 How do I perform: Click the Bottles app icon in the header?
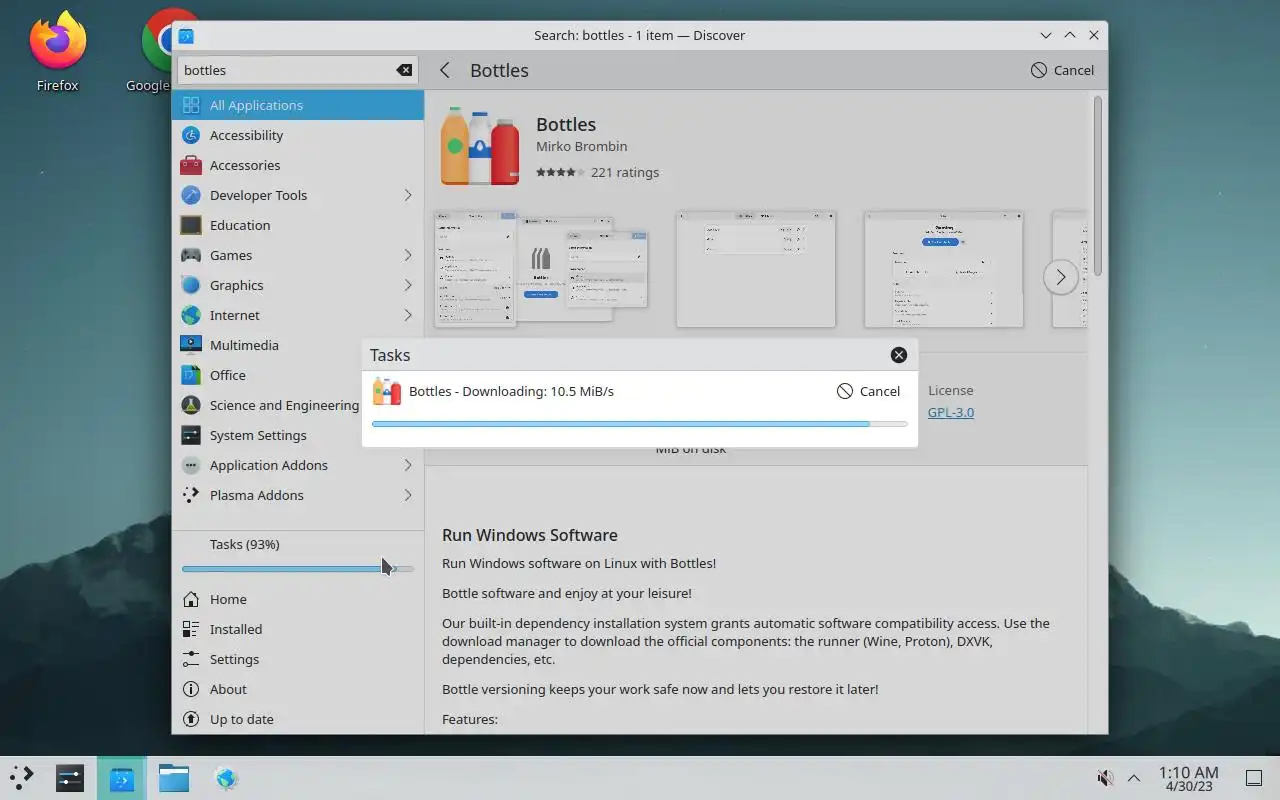480,146
